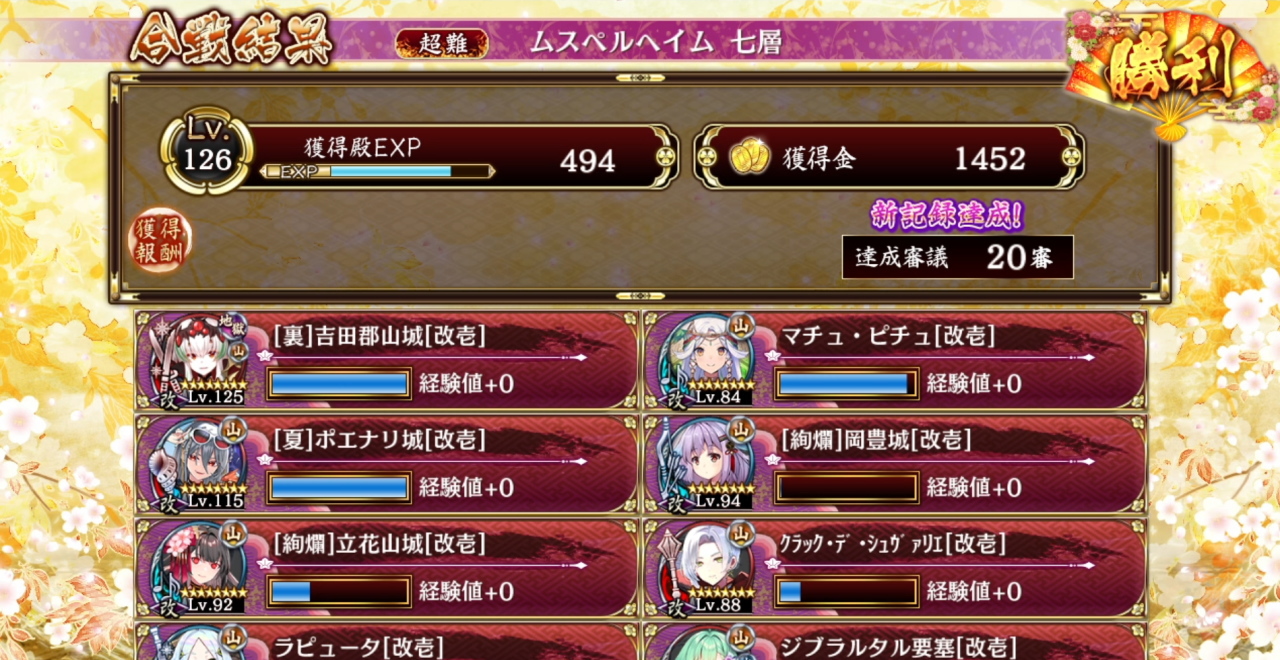The image size is (1280, 660).
Task: Click the 合戦結果 title logo
Action: (x=230, y=42)
